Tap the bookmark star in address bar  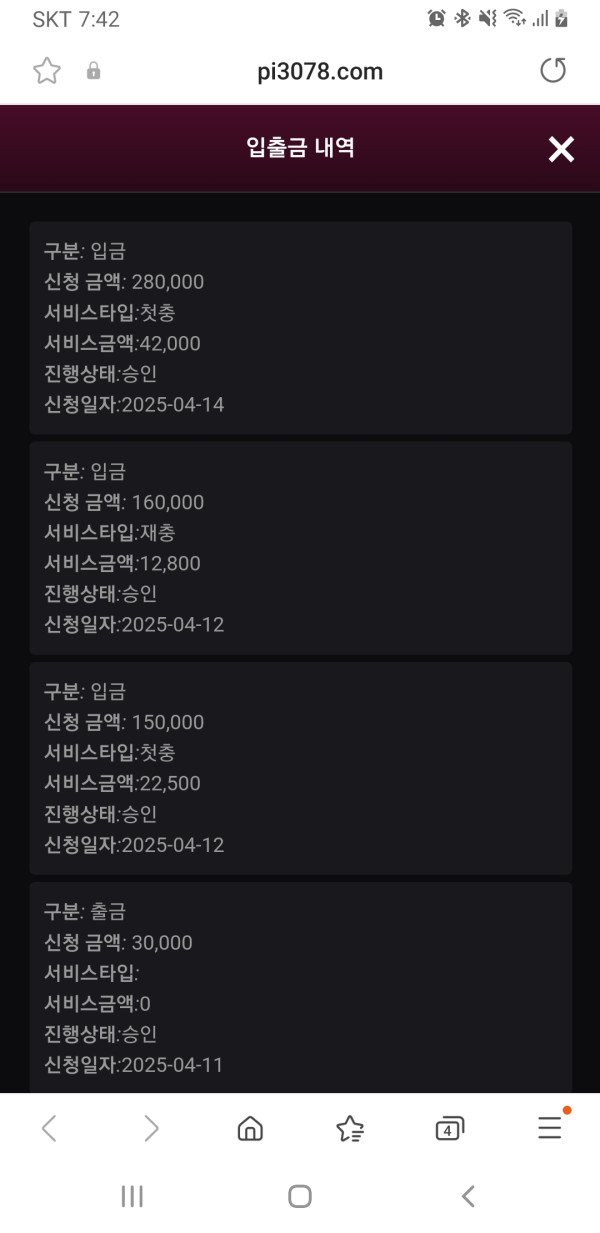click(47, 71)
